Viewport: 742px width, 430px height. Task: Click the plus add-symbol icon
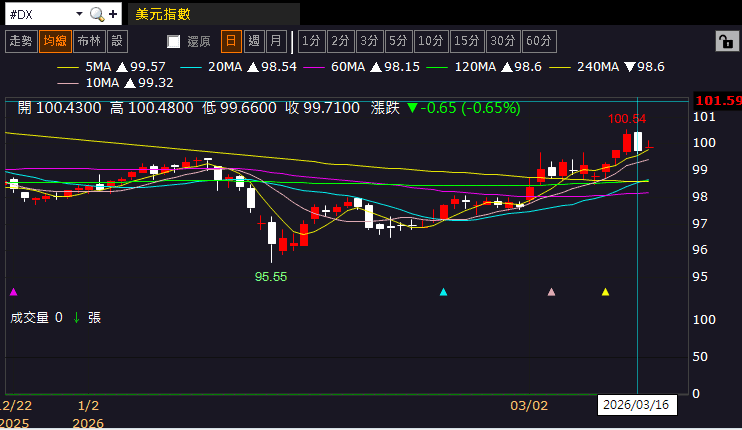point(113,14)
